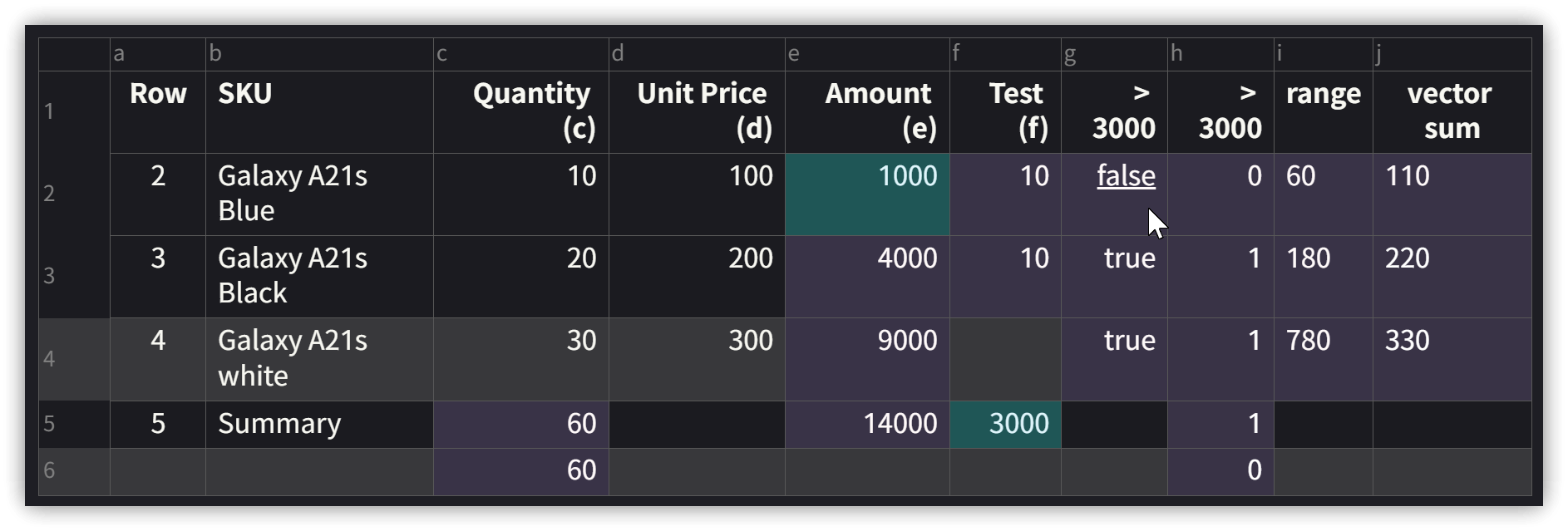Select column header 'h'
1568x531 pixels.
[x=1220, y=54]
